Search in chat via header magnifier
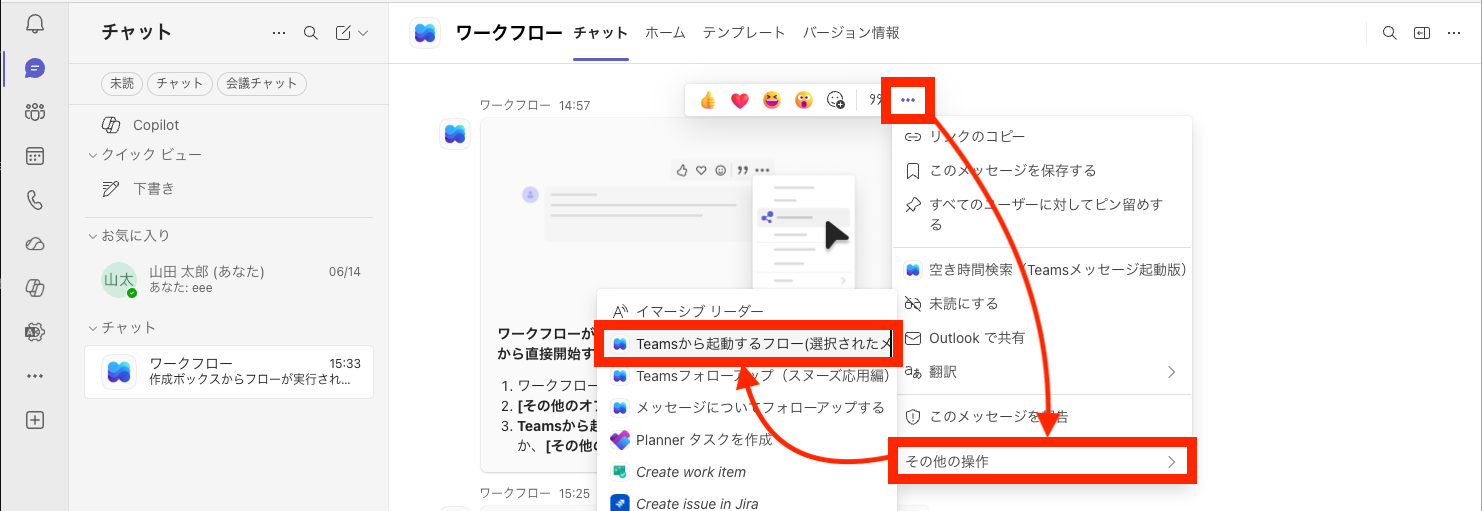Image resolution: width=1482 pixels, height=511 pixels. pos(1389,33)
